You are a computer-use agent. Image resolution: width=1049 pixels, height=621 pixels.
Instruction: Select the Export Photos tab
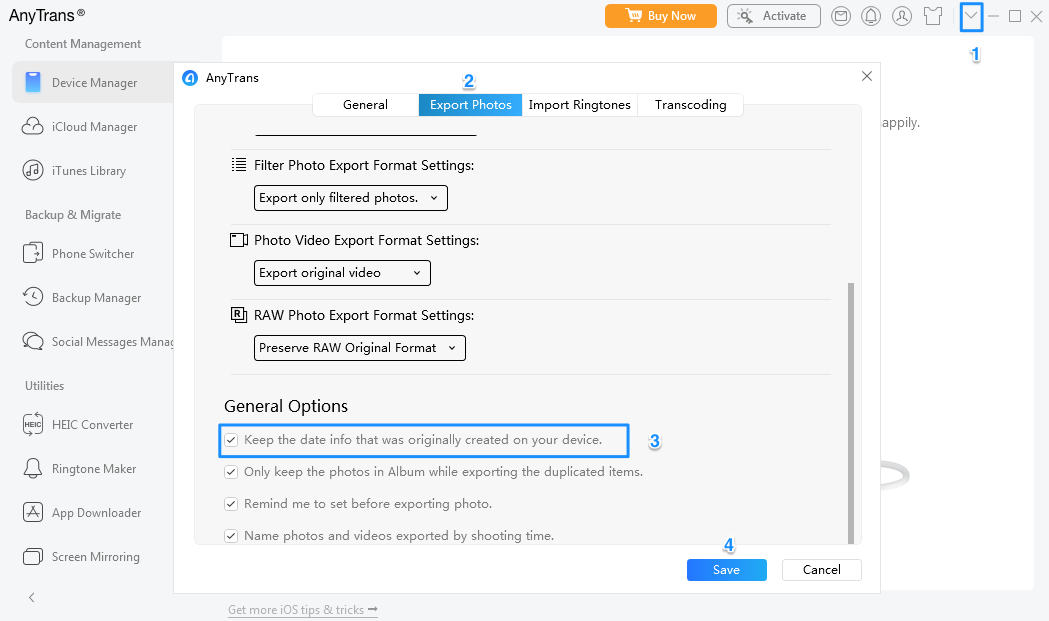point(470,105)
